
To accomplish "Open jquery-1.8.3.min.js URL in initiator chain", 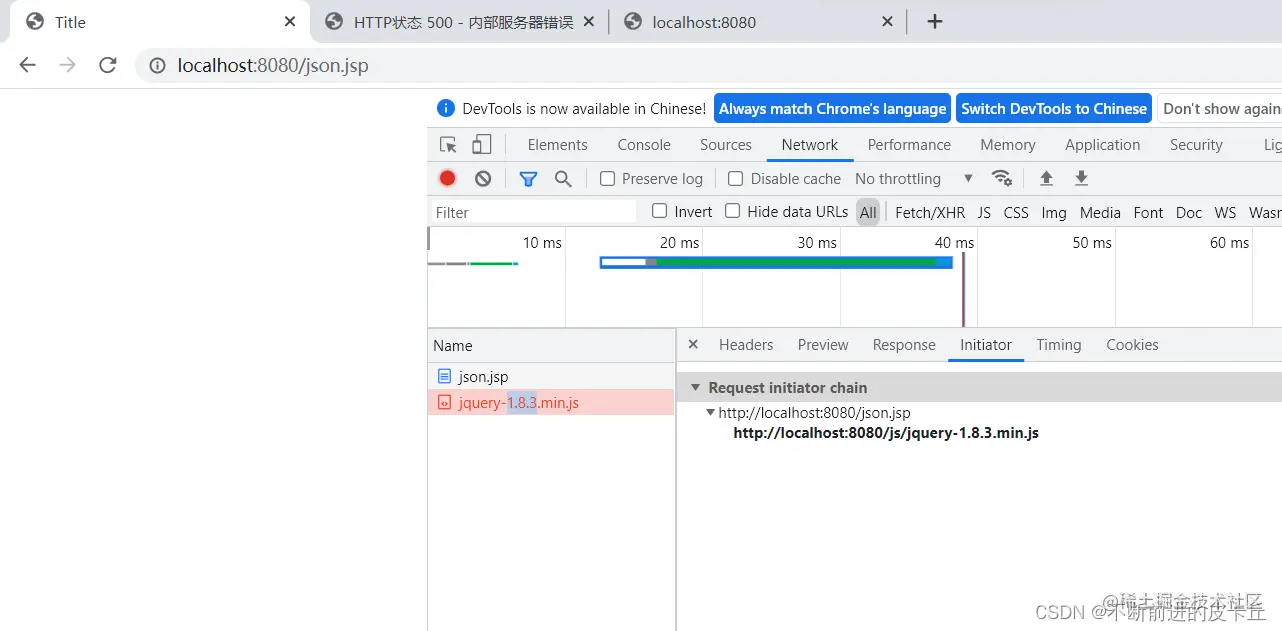I will tap(886, 433).
